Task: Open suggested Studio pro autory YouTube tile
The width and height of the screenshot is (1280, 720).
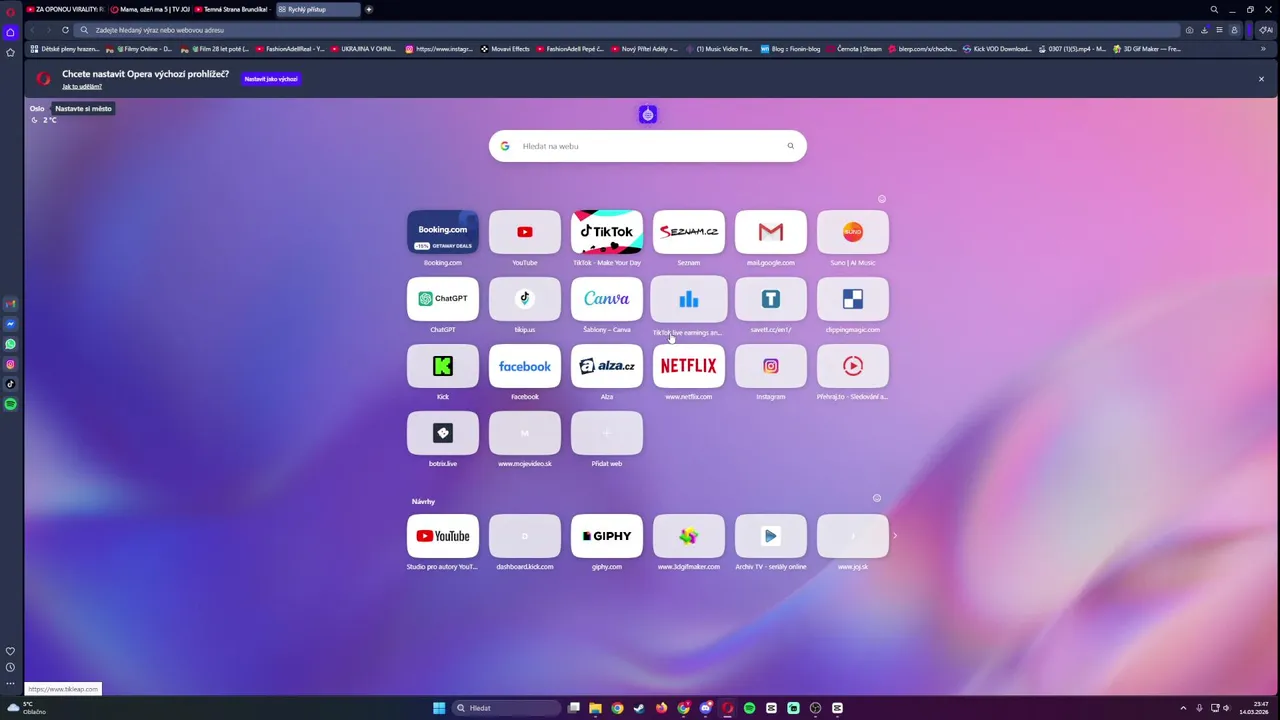Action: click(442, 536)
